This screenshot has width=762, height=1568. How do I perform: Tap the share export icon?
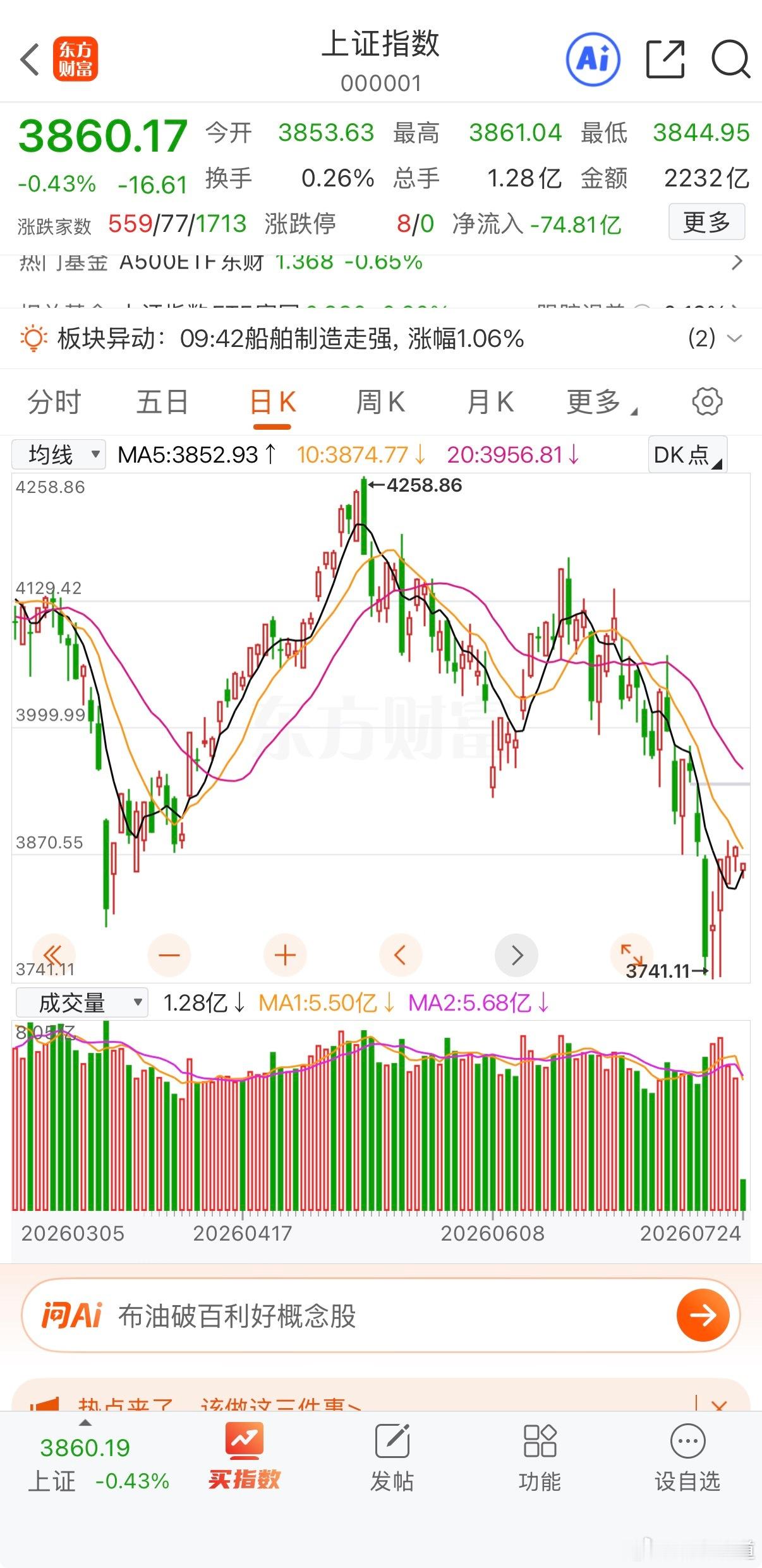pyautogui.click(x=665, y=59)
